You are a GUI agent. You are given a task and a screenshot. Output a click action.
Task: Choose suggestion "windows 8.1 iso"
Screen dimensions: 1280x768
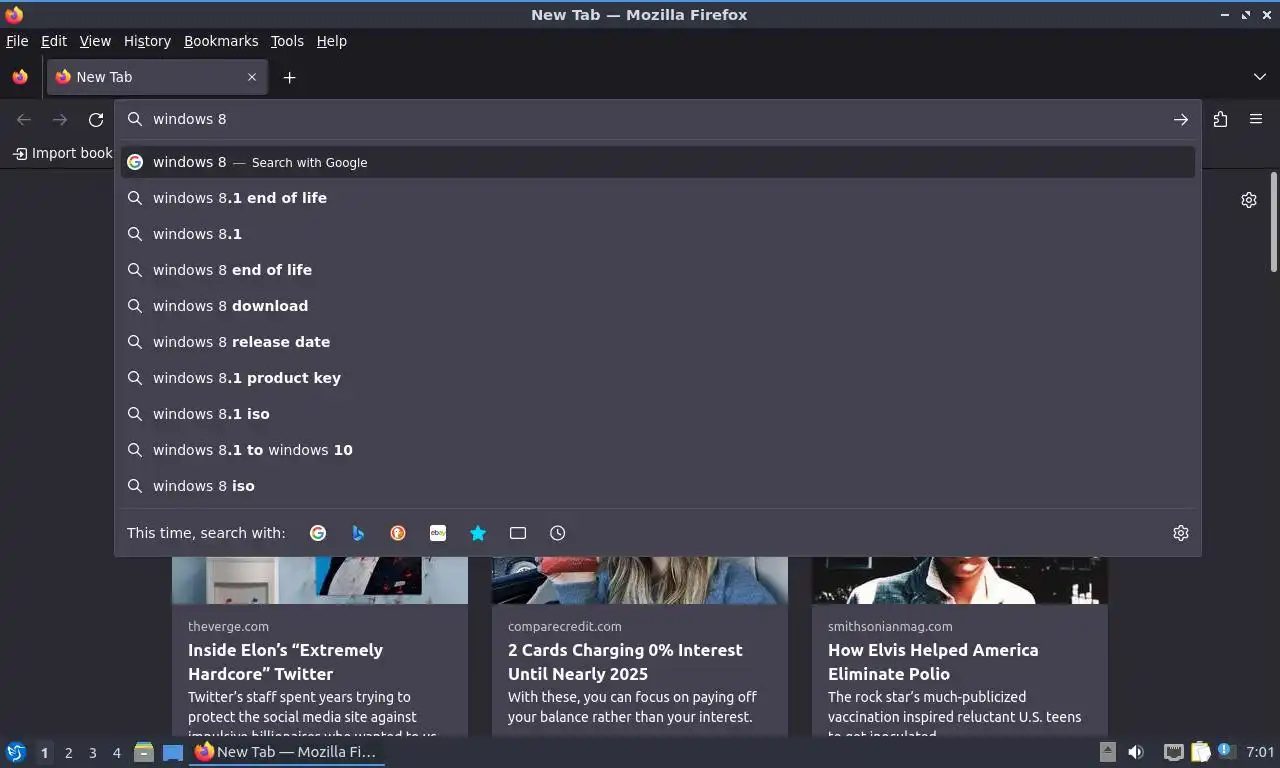pyautogui.click(x=658, y=414)
